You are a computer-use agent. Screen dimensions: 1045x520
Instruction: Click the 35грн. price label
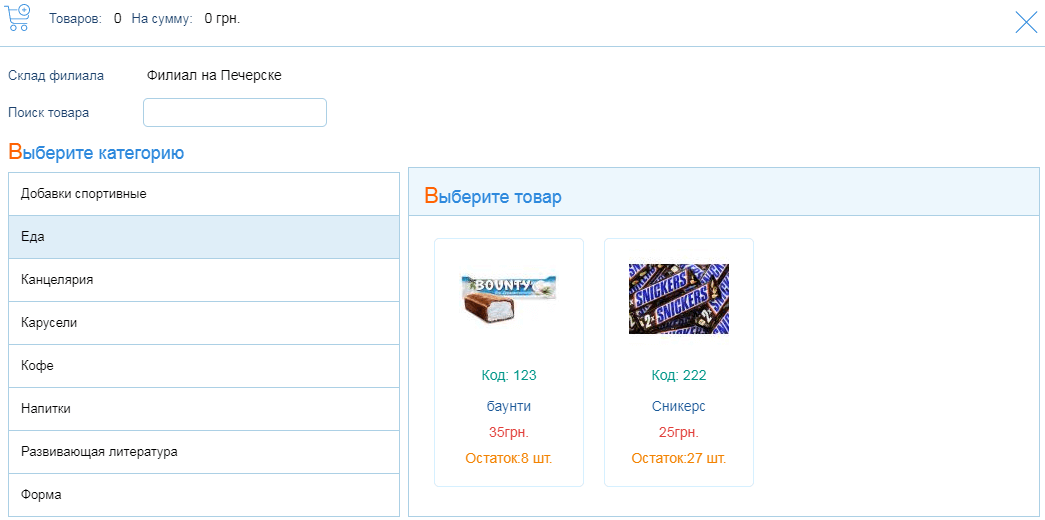pyautogui.click(x=509, y=433)
